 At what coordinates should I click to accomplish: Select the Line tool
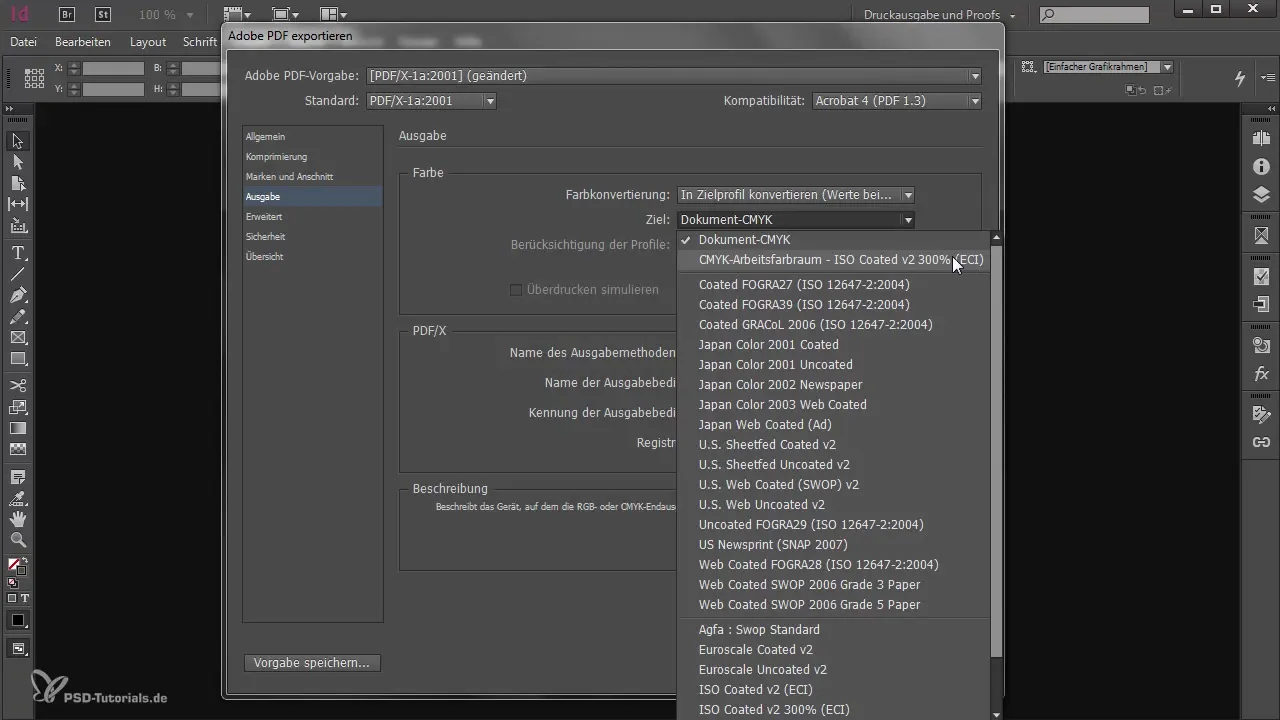click(18, 273)
